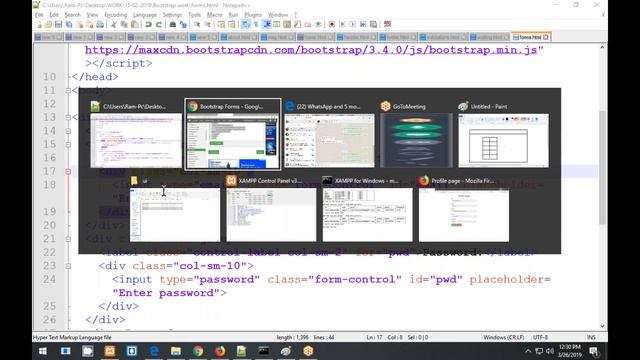Viewport: 640px width, 360px height.
Task: Switch to the Profile page Firefox thumbnail
Action: [464, 209]
